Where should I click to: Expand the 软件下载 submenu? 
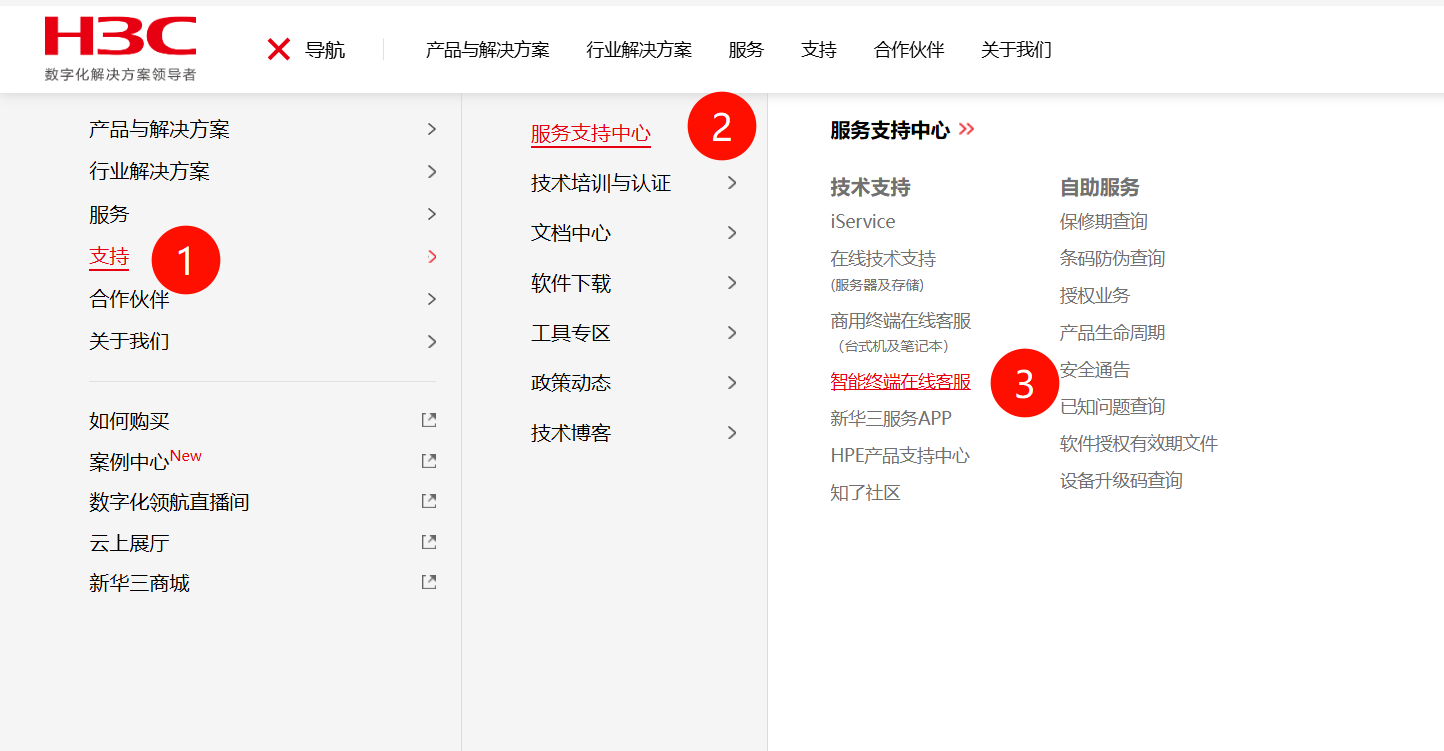pos(732,283)
